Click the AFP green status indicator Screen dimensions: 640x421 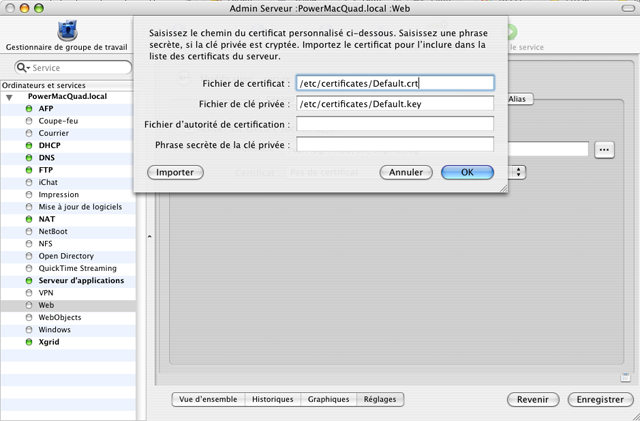click(x=29, y=109)
